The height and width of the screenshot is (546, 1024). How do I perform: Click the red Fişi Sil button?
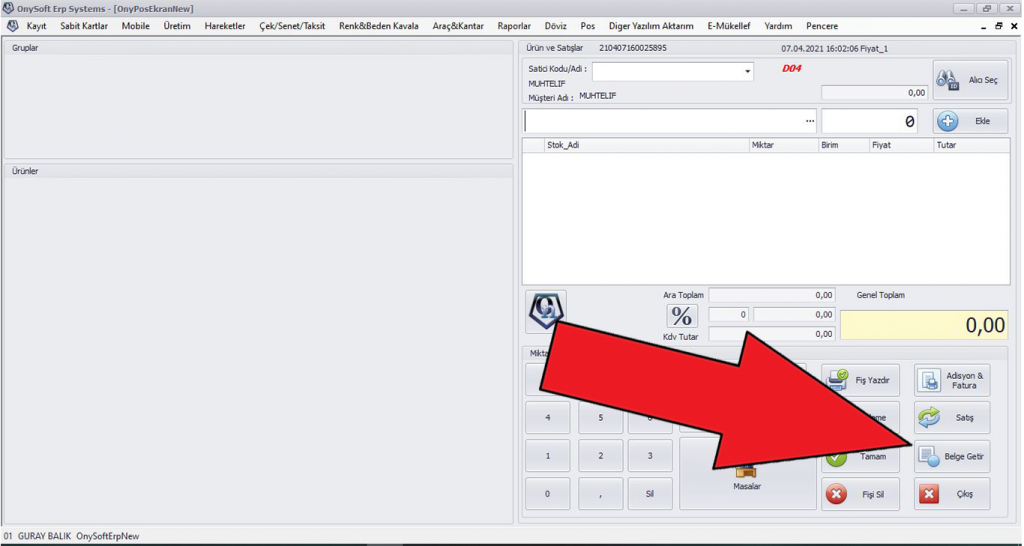click(x=860, y=494)
